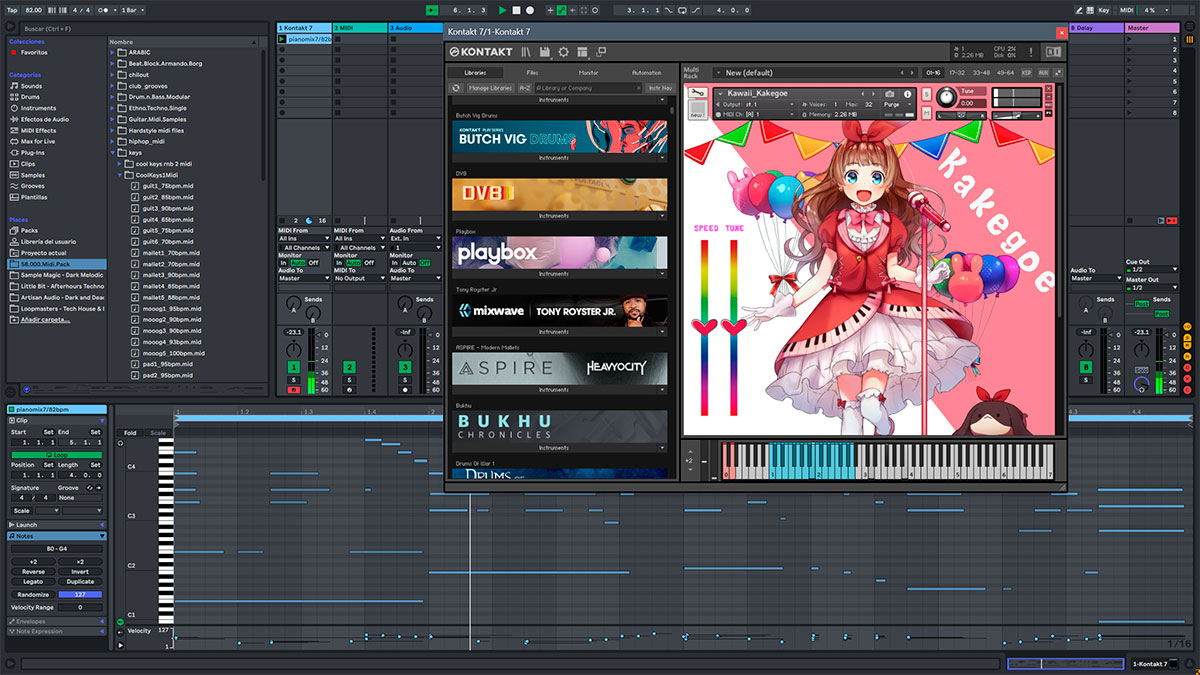This screenshot has width=1200, height=675.
Task: Open Kontakt workspace layout icon
Action: [583, 51]
